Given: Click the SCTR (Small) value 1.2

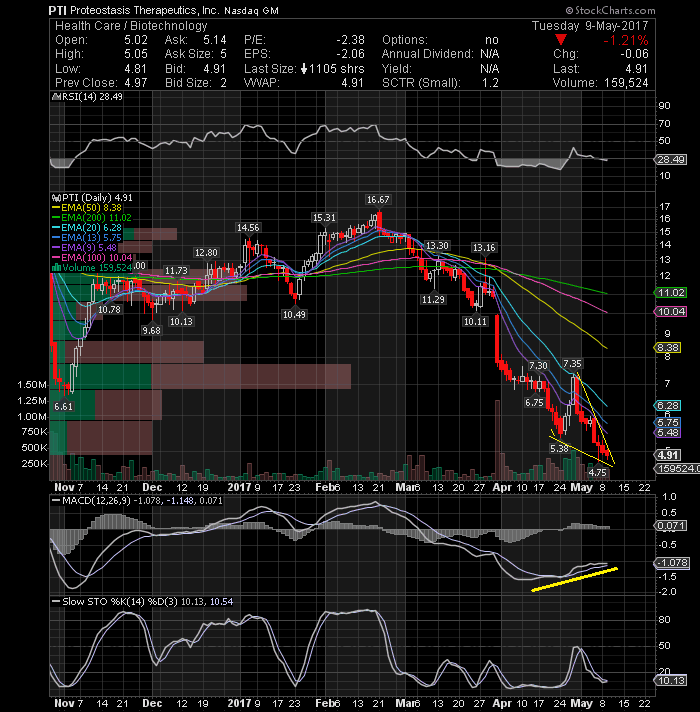Looking at the screenshot, I should point(490,83).
